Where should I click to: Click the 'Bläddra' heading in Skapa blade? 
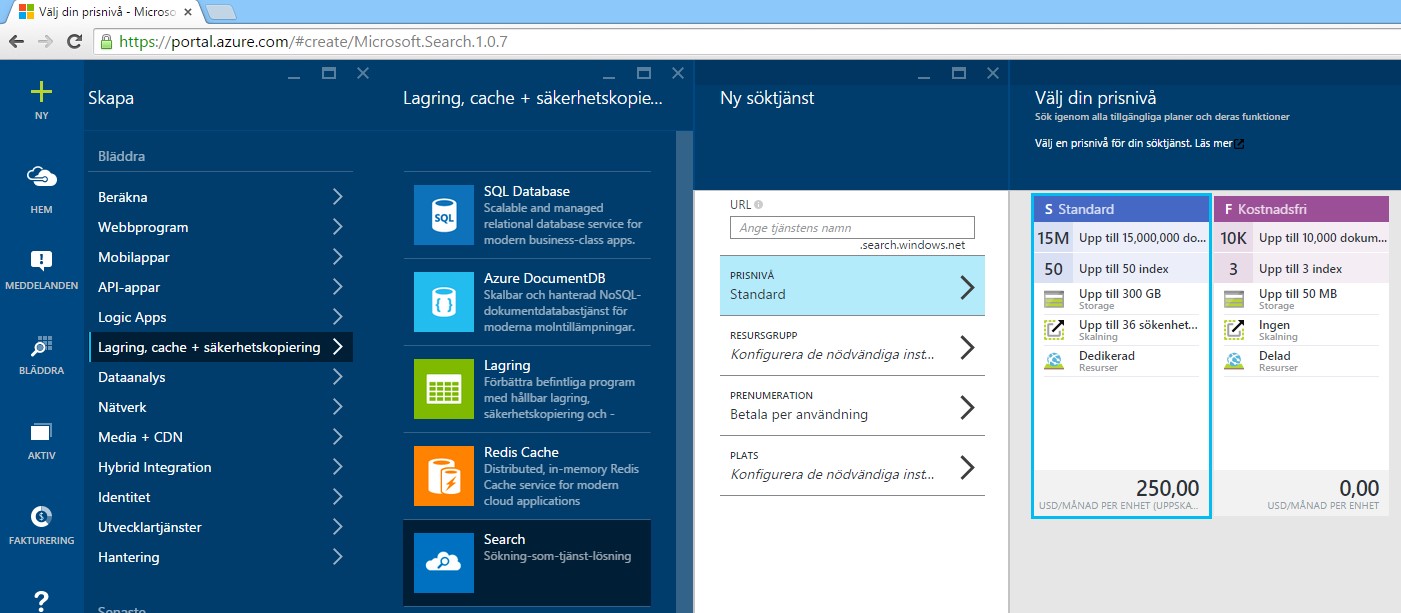click(122, 157)
